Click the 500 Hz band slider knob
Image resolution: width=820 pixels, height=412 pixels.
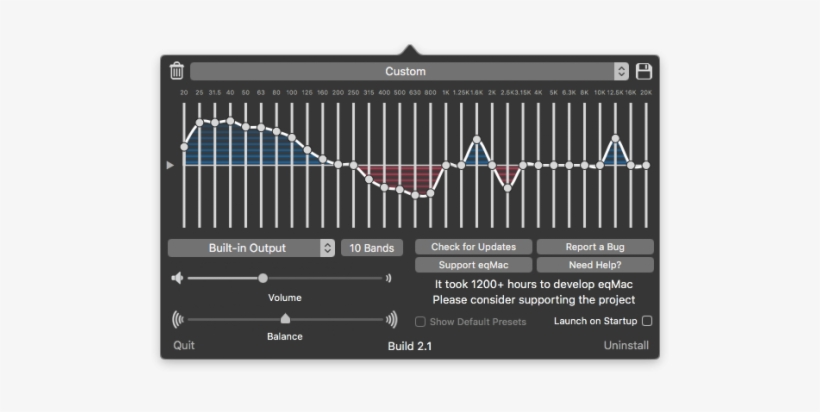(x=400, y=189)
